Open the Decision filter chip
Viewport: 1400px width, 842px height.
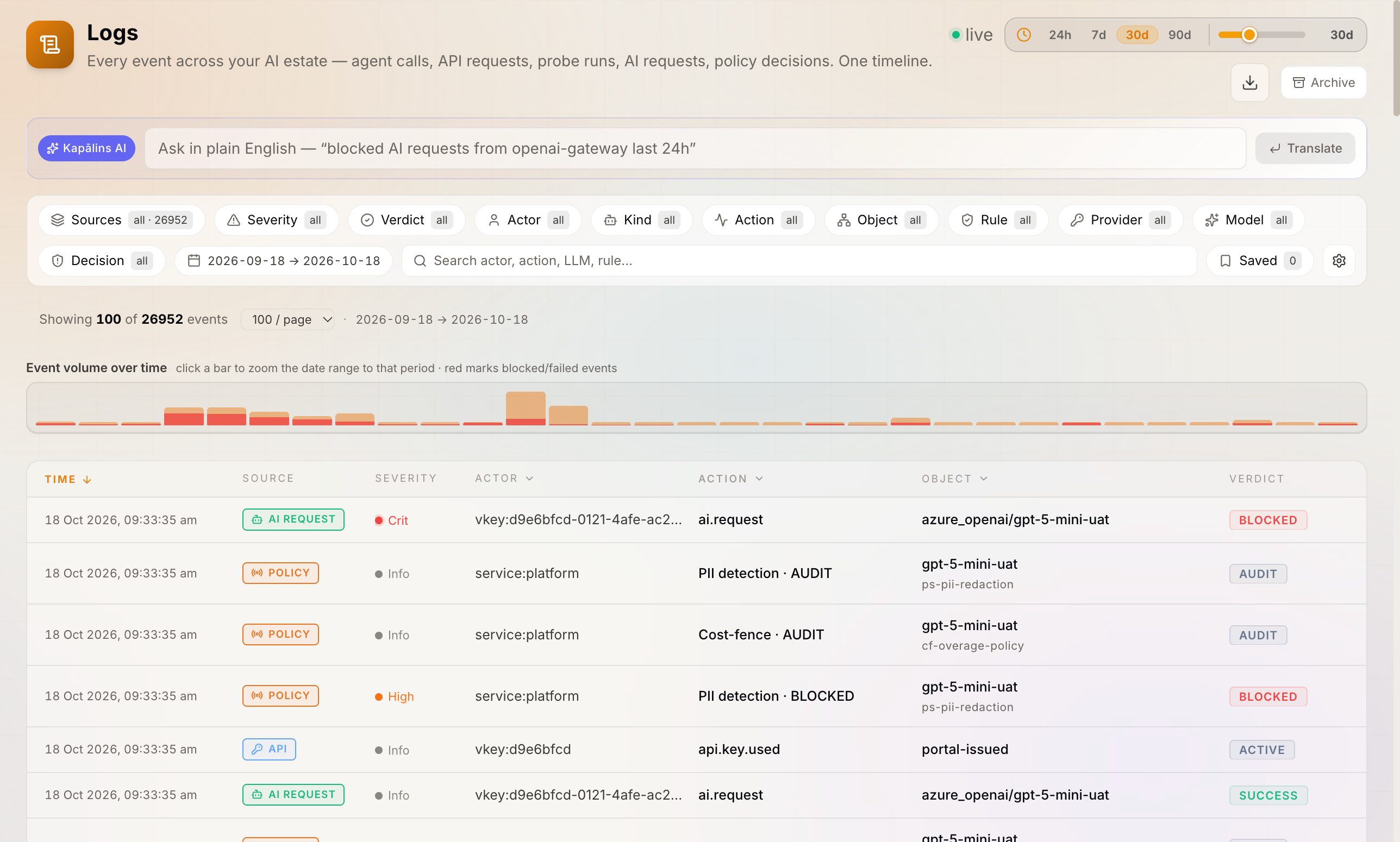(x=102, y=260)
